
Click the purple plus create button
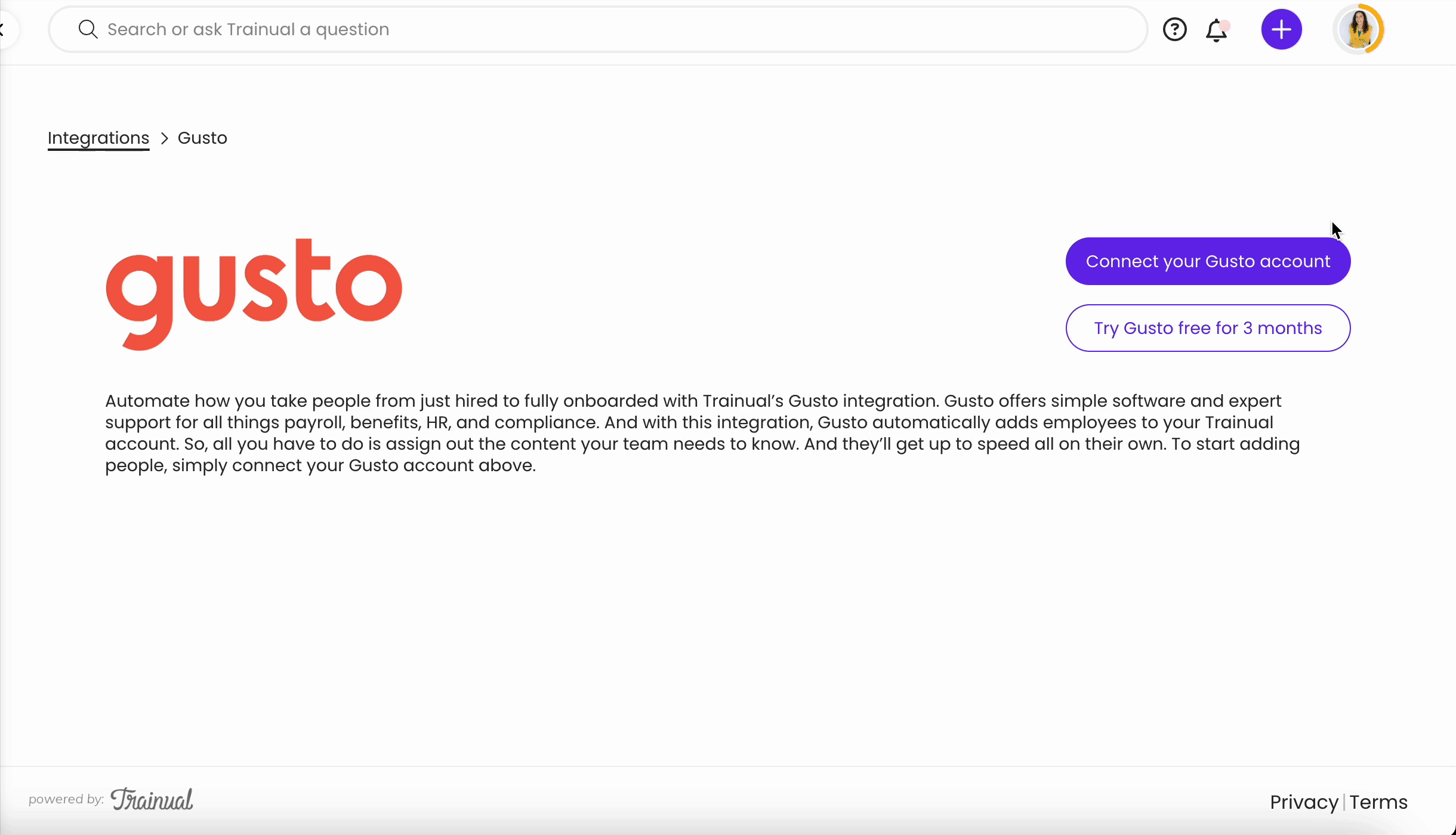(x=1281, y=29)
